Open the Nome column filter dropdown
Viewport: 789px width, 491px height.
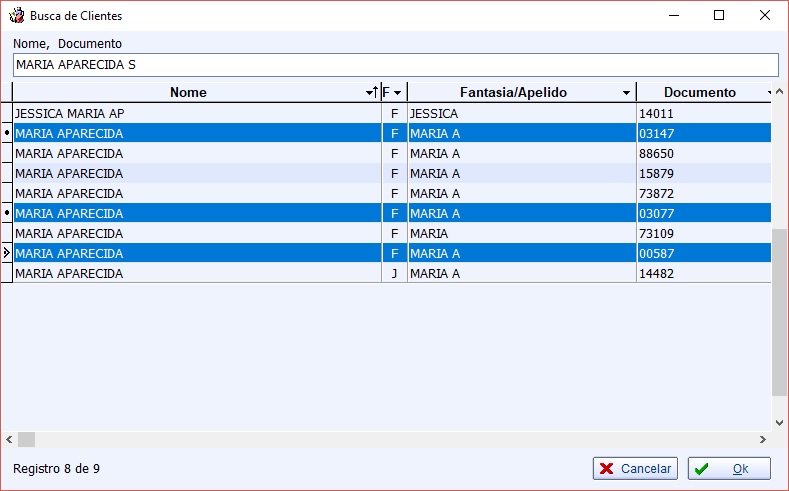click(369, 93)
